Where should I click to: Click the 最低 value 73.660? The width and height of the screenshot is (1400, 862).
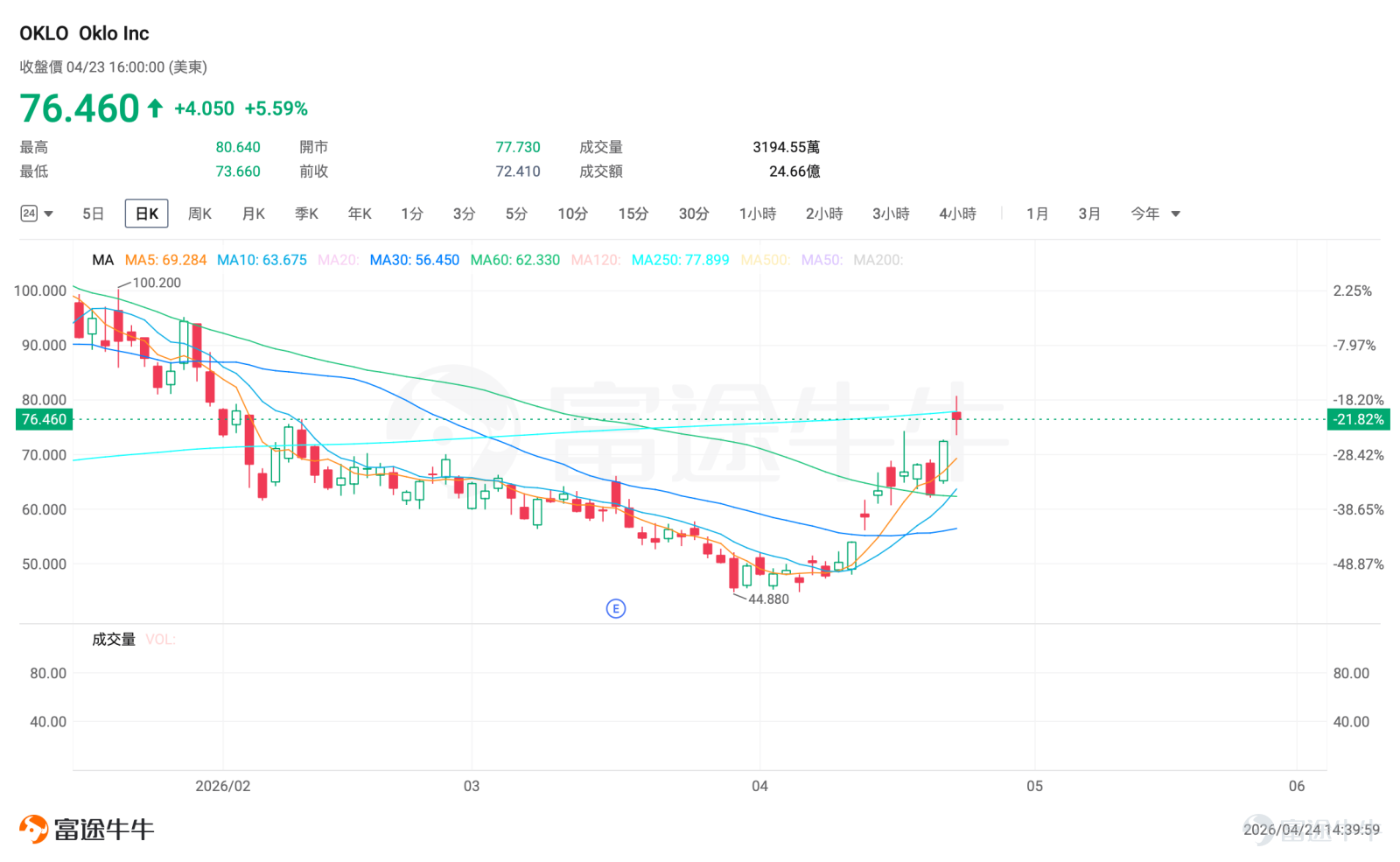point(238,172)
